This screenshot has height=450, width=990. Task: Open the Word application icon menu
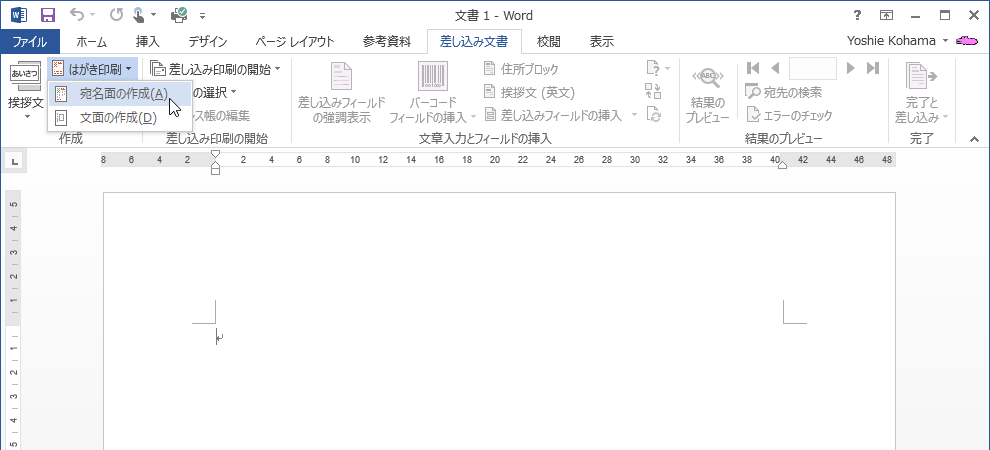coord(19,15)
